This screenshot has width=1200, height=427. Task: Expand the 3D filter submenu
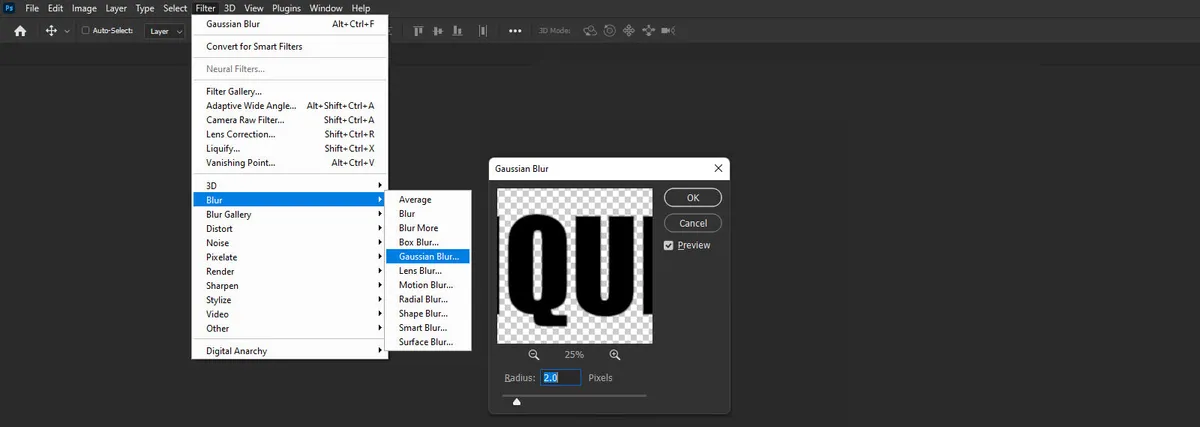[x=290, y=185]
